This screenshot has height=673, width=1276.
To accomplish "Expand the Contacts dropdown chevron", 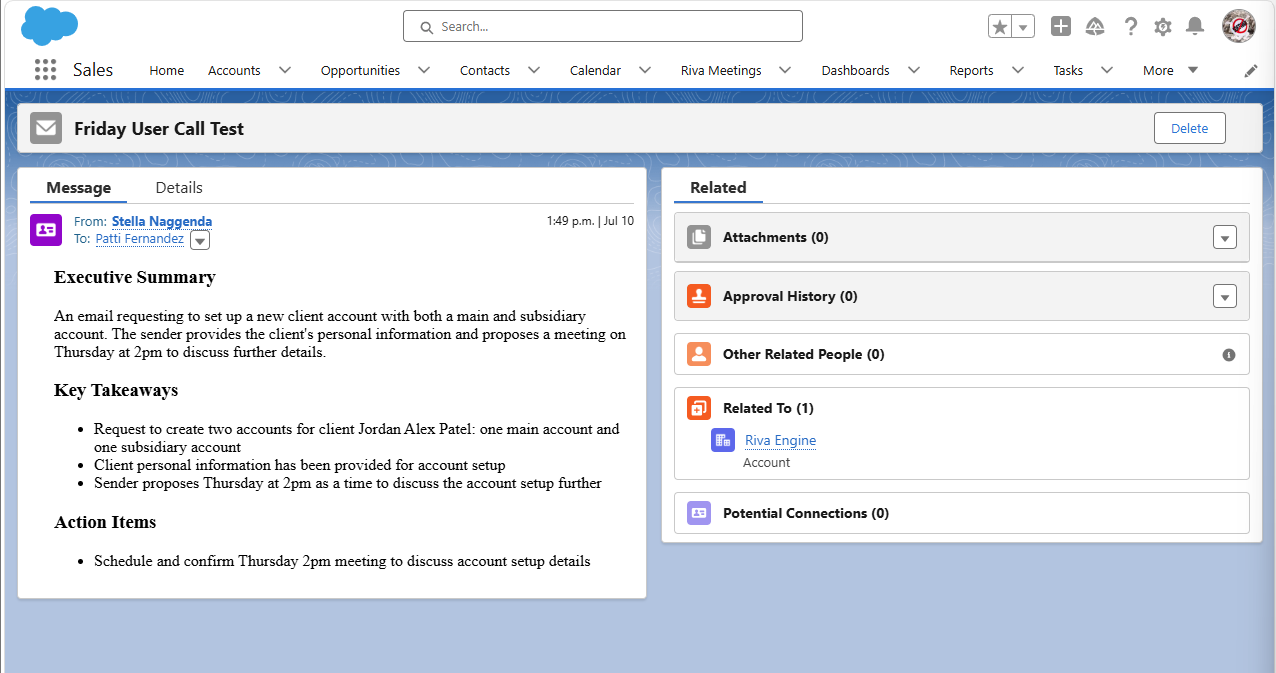I will 534,70.
